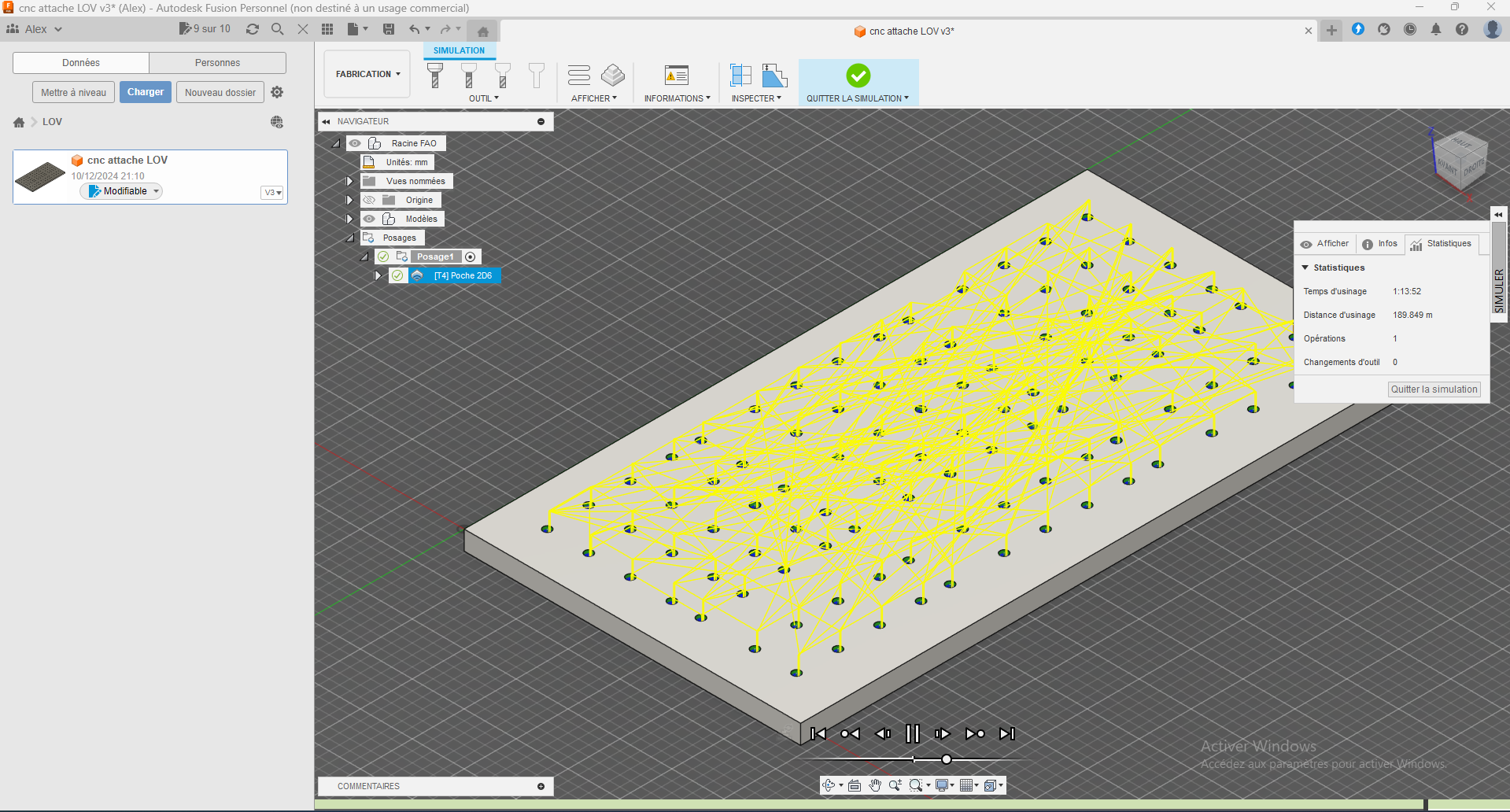
Task: Toggle visibility of Racine FAO
Action: click(356, 143)
